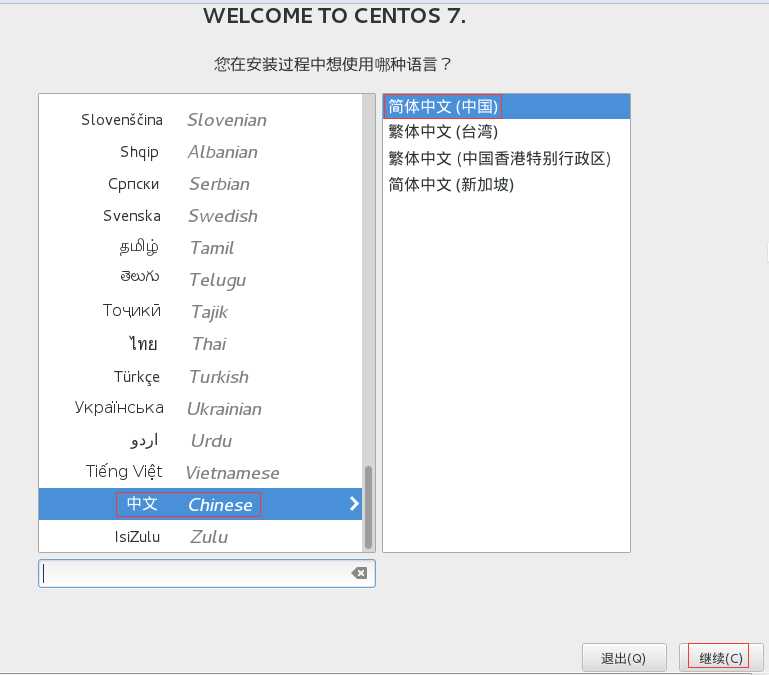Select Telugu language row
The width and height of the screenshot is (769, 675).
point(200,279)
